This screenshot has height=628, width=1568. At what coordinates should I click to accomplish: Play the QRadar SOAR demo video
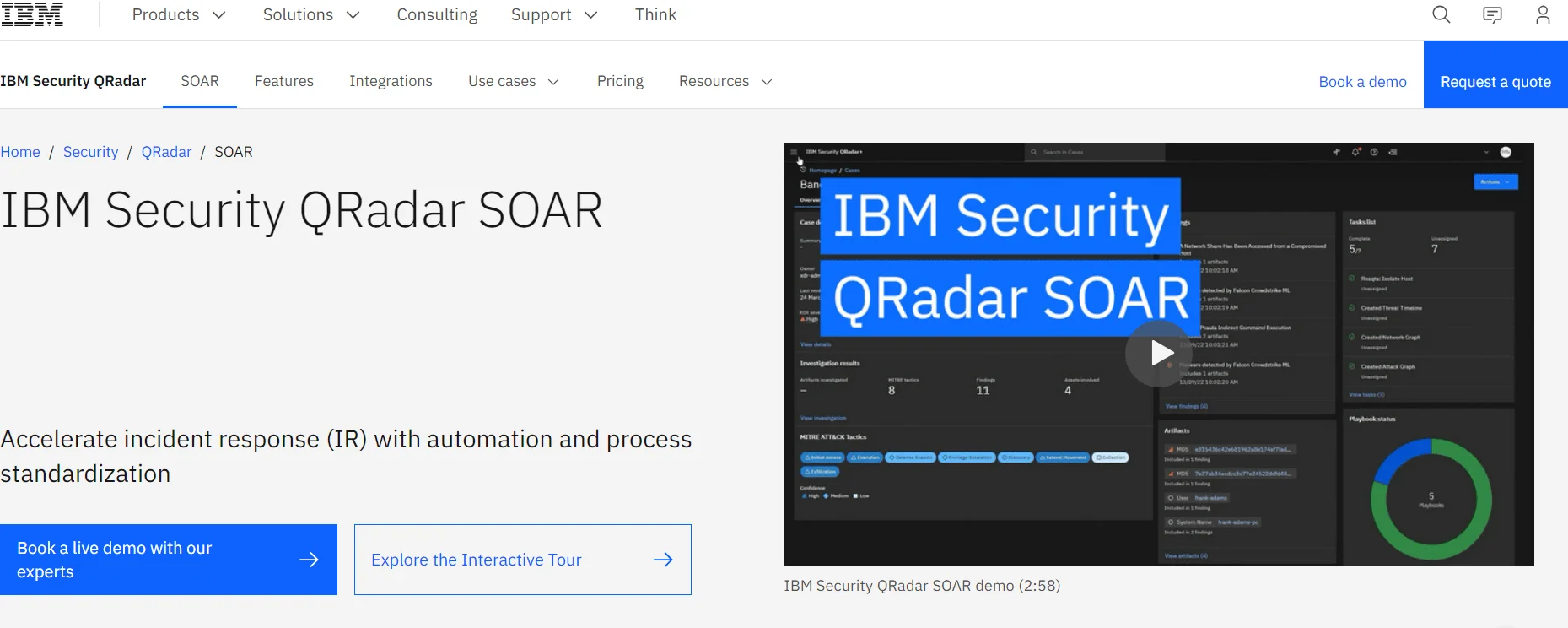tap(1159, 354)
